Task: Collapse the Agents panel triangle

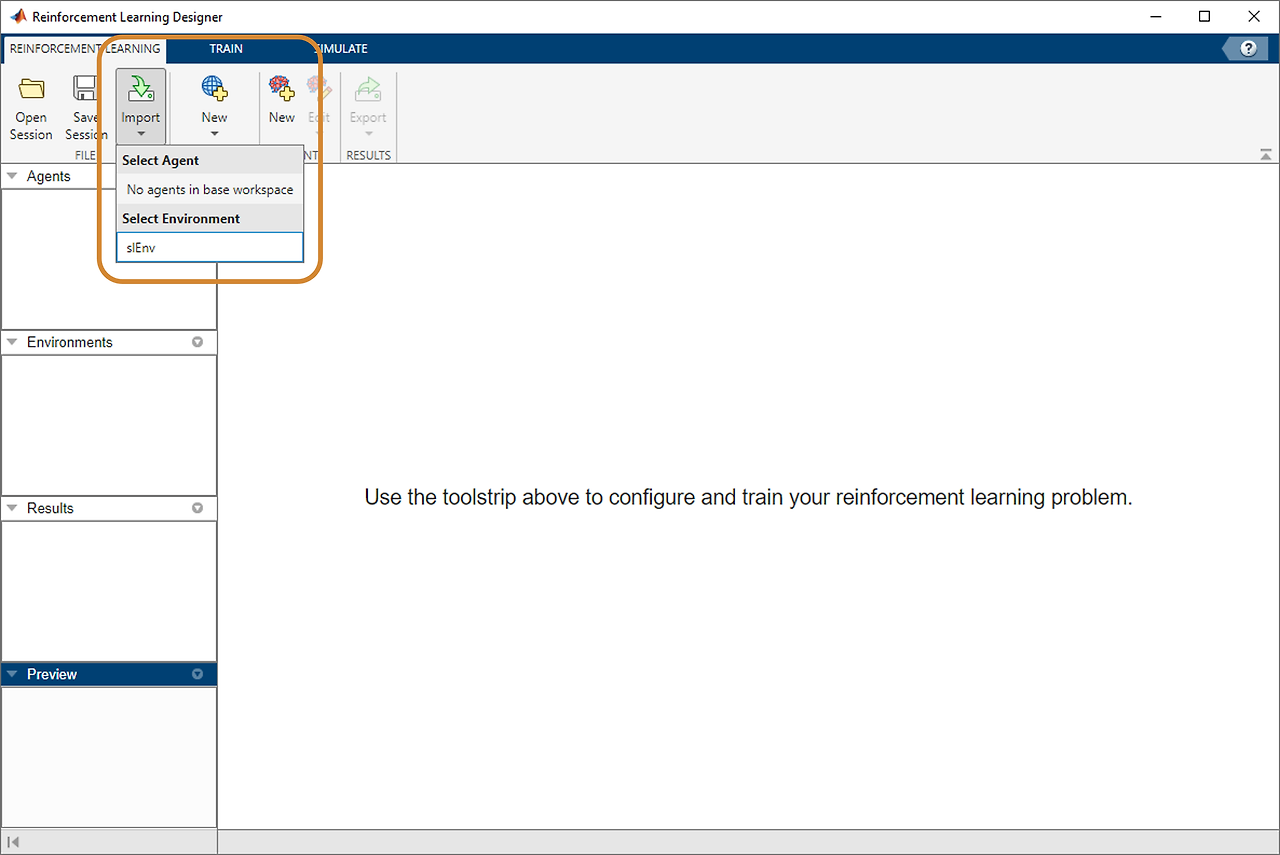Action: pyautogui.click(x=12, y=176)
